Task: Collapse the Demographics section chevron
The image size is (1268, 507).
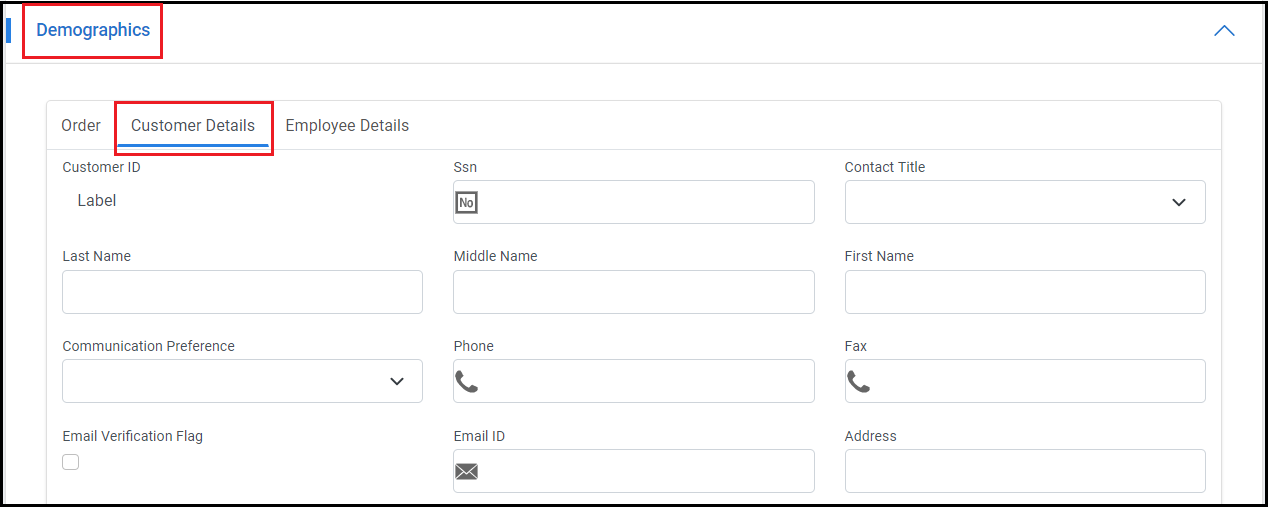Action: coord(1223,31)
